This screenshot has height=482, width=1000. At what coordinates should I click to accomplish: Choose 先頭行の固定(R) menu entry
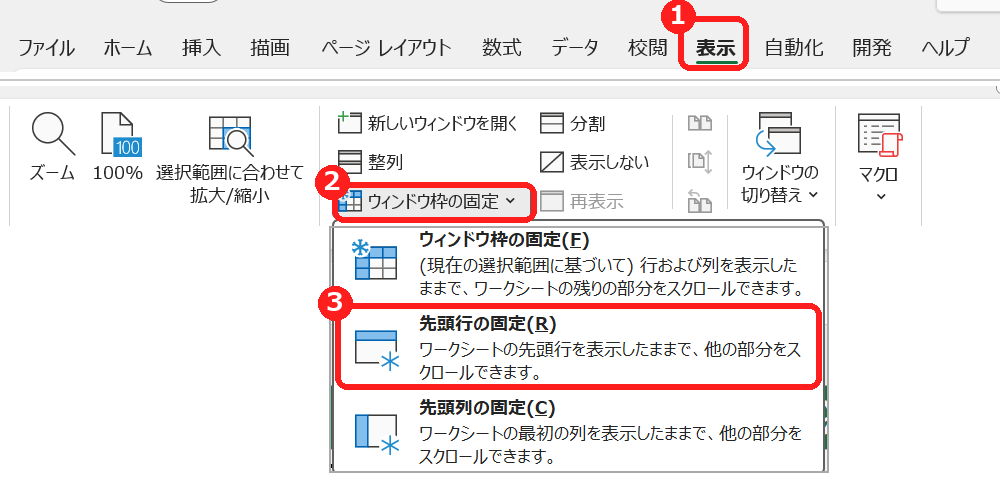coord(577,347)
